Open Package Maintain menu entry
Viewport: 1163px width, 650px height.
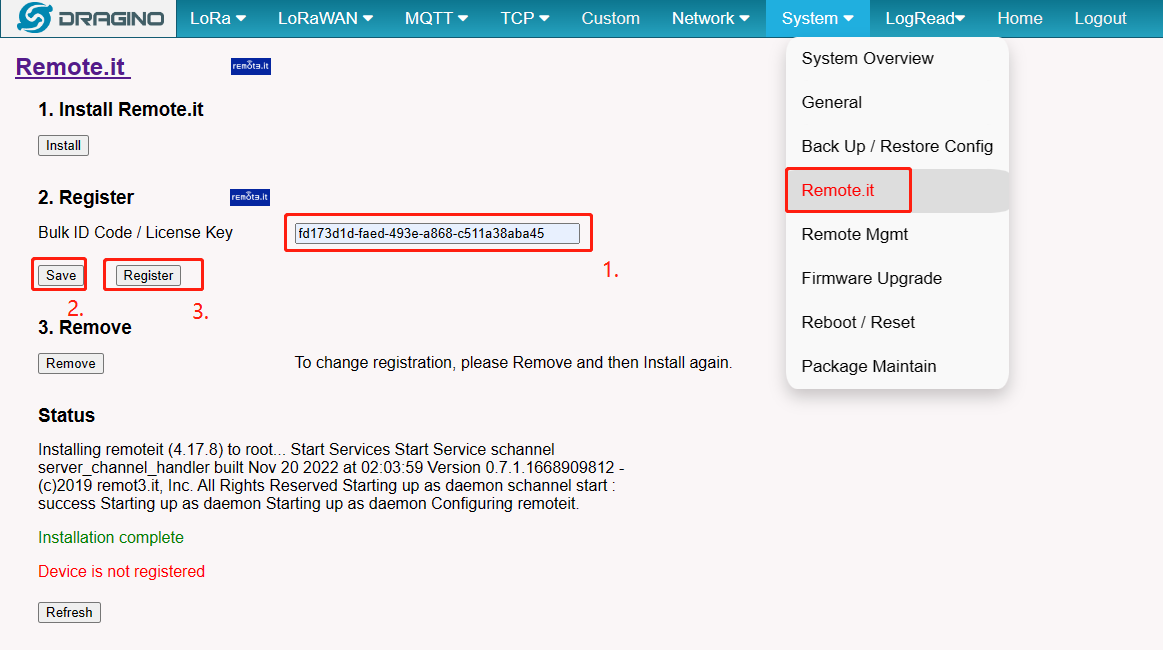897,366
